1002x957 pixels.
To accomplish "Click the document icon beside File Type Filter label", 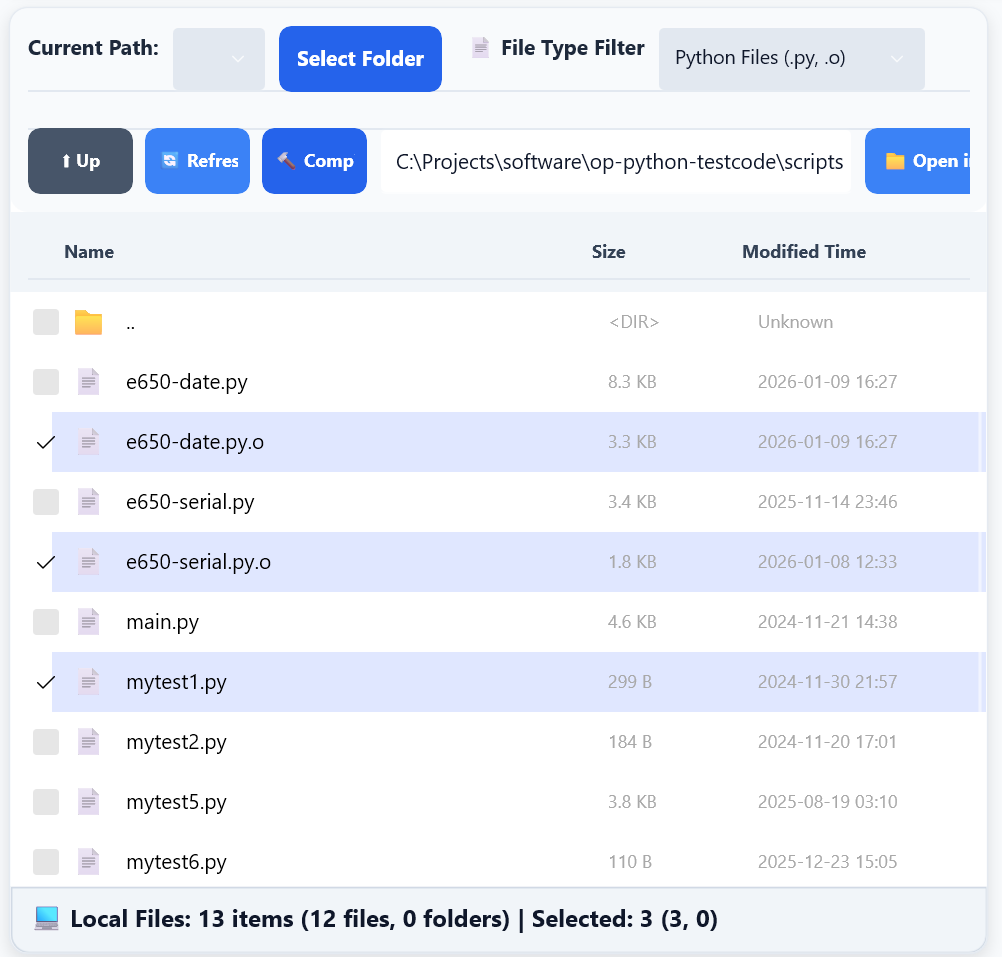I will (x=481, y=47).
